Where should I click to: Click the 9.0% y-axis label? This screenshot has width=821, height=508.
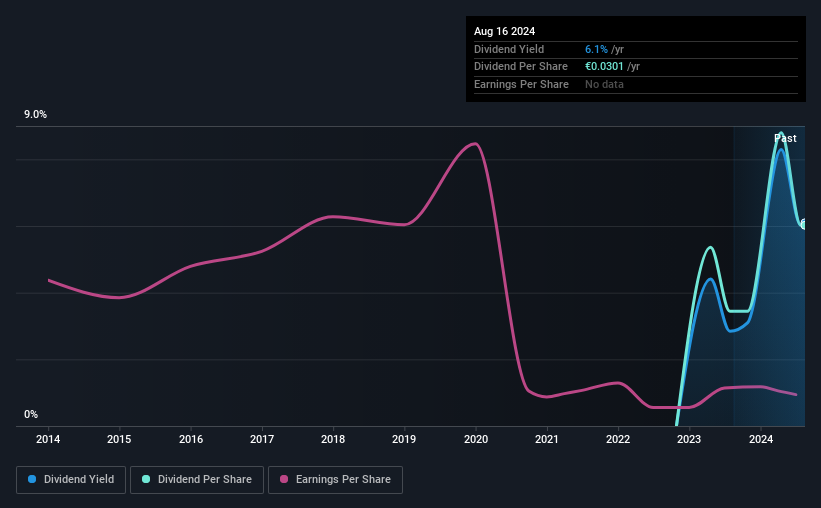click(35, 114)
